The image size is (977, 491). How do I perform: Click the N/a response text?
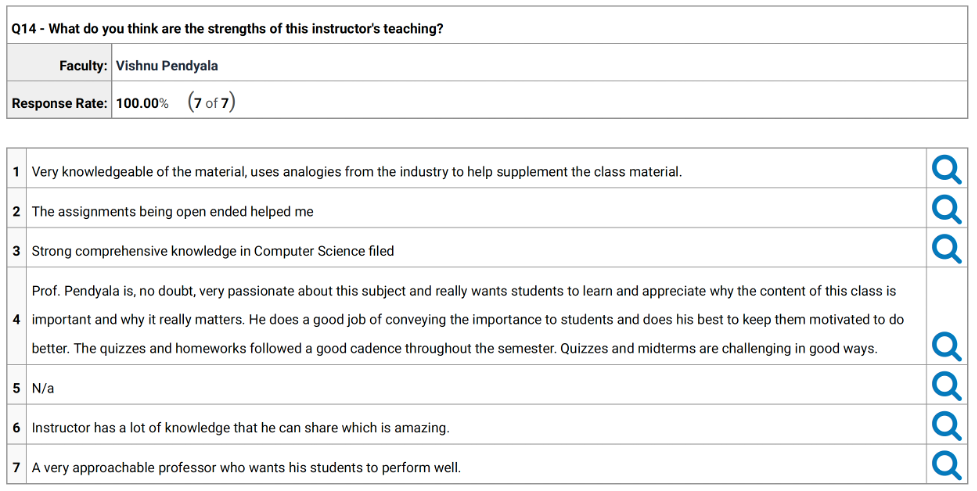click(44, 386)
